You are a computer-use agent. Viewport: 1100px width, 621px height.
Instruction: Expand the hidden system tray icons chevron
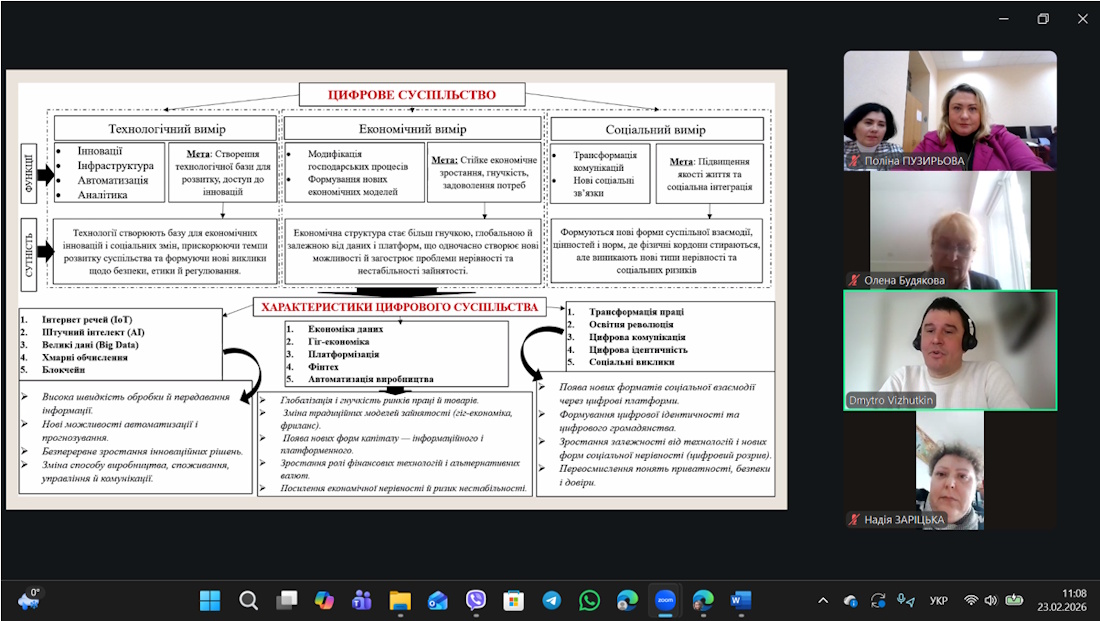click(823, 601)
